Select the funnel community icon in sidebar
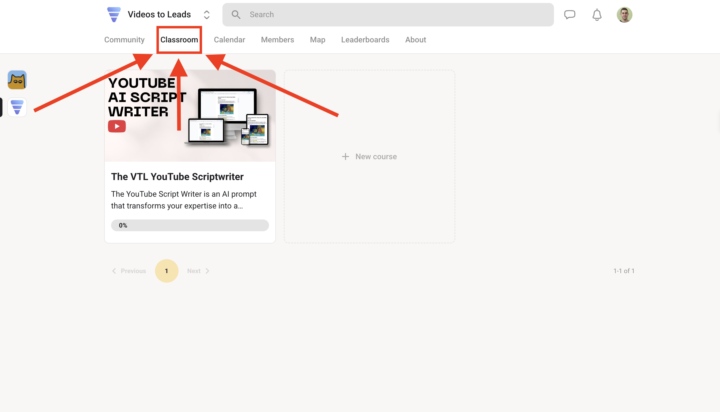Screen dimensions: 720x412 click(x=17, y=107)
